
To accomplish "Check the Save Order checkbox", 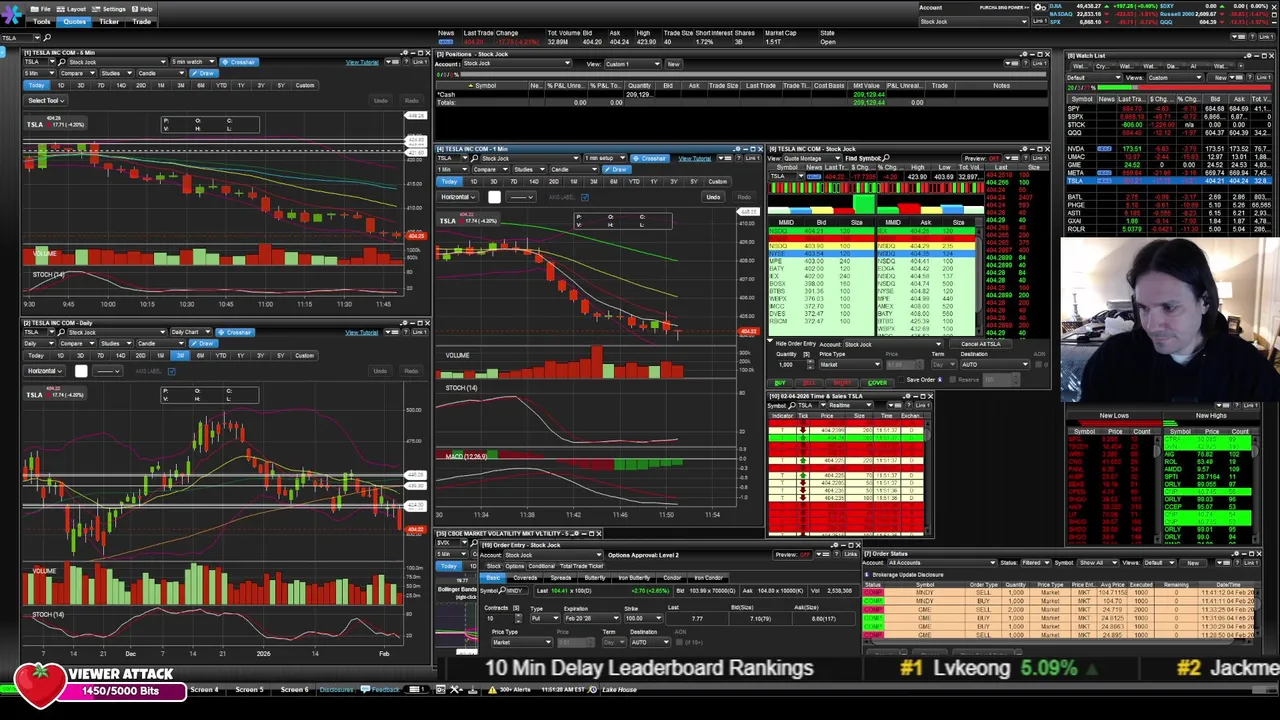I will [901, 380].
